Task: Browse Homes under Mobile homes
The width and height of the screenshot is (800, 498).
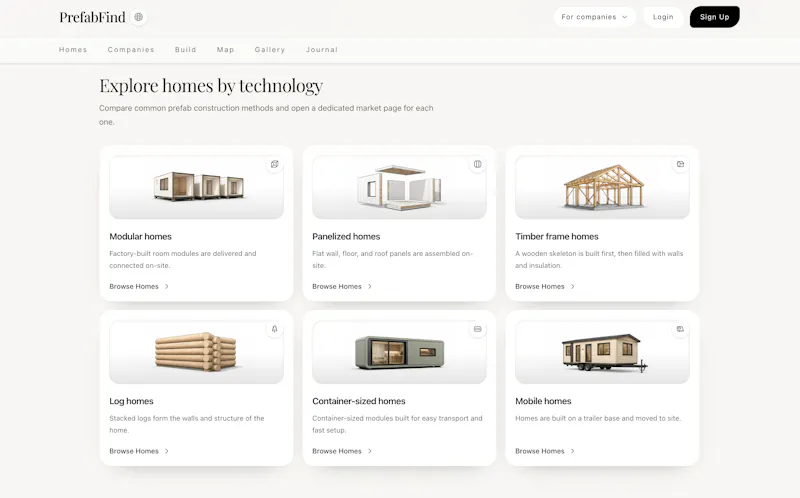Action: (x=540, y=451)
